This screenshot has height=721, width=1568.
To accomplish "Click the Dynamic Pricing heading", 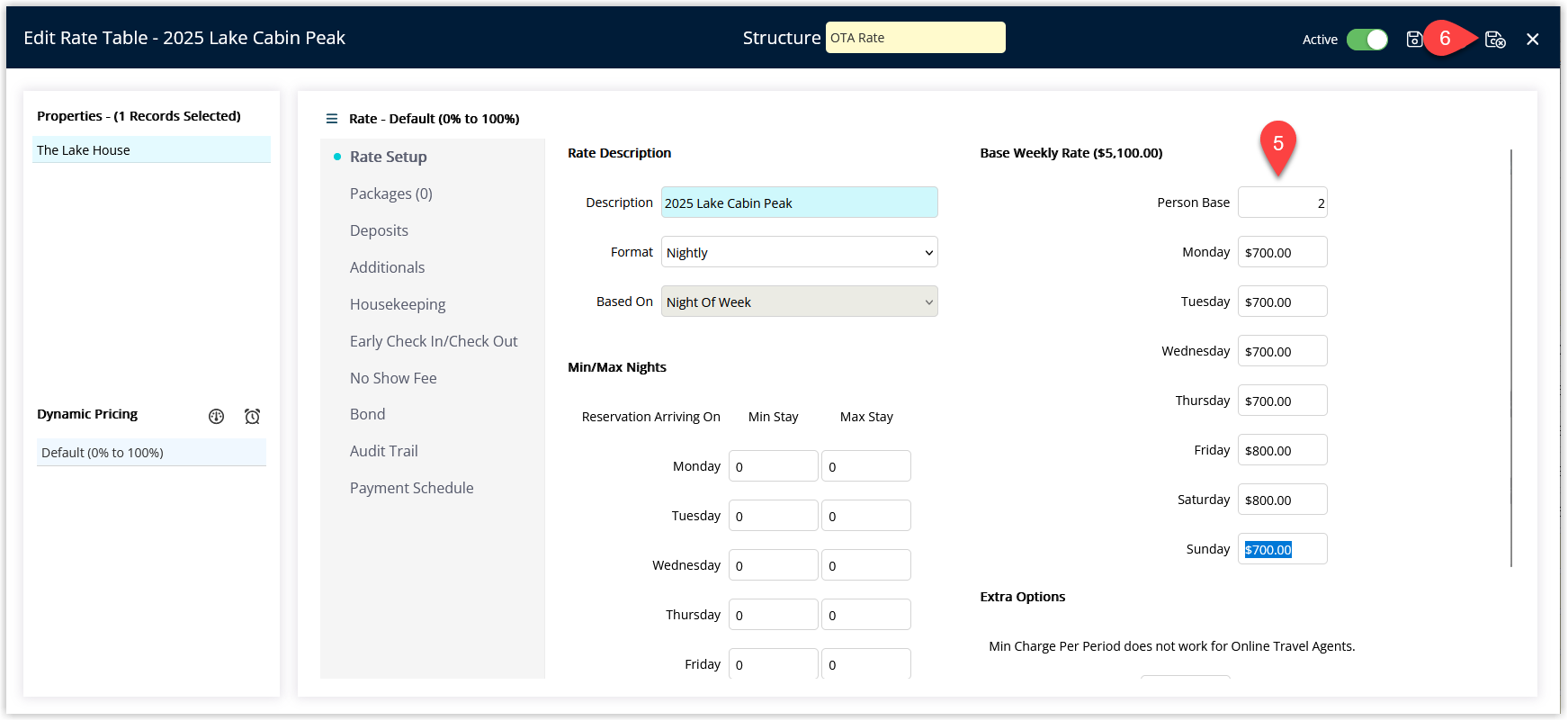I will pyautogui.click(x=87, y=414).
